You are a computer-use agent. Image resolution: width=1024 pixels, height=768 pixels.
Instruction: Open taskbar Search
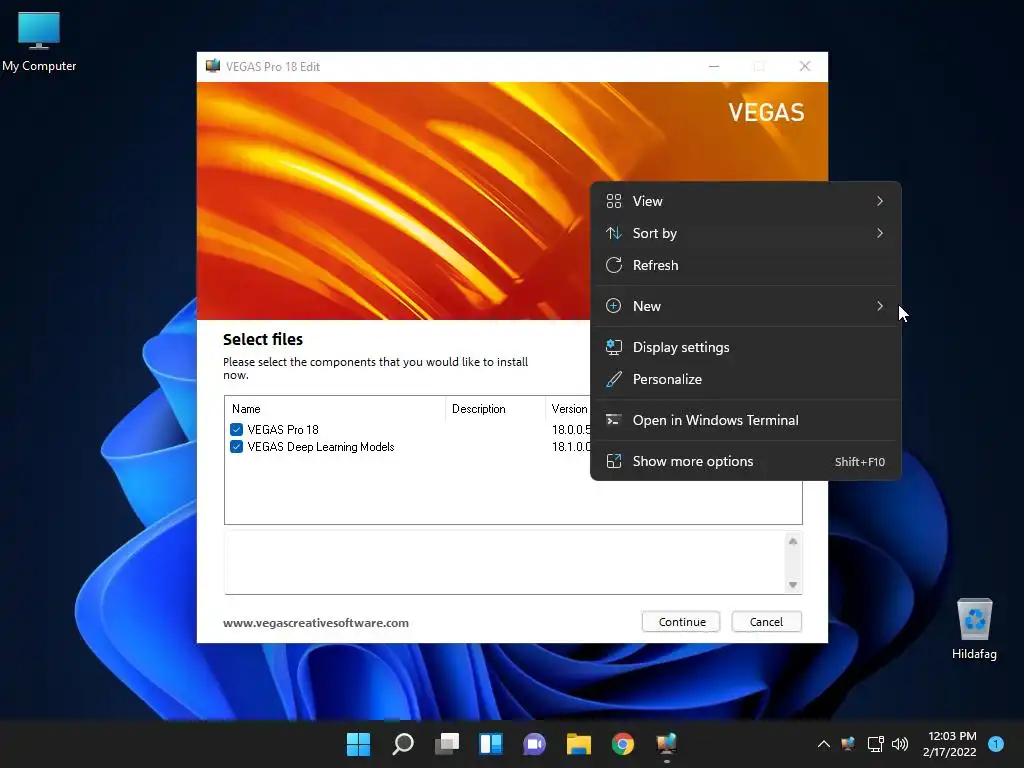pos(402,744)
